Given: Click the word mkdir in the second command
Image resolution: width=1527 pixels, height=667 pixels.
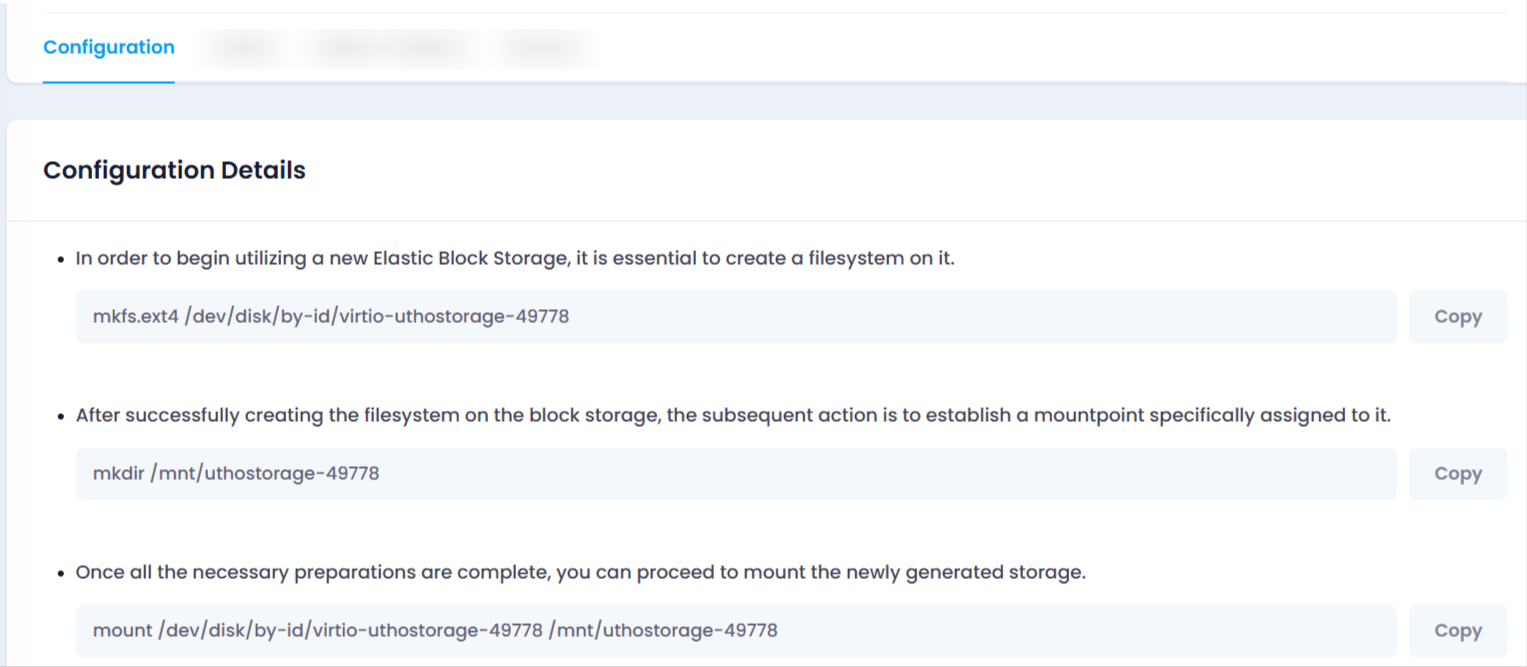Looking at the screenshot, I should [118, 474].
